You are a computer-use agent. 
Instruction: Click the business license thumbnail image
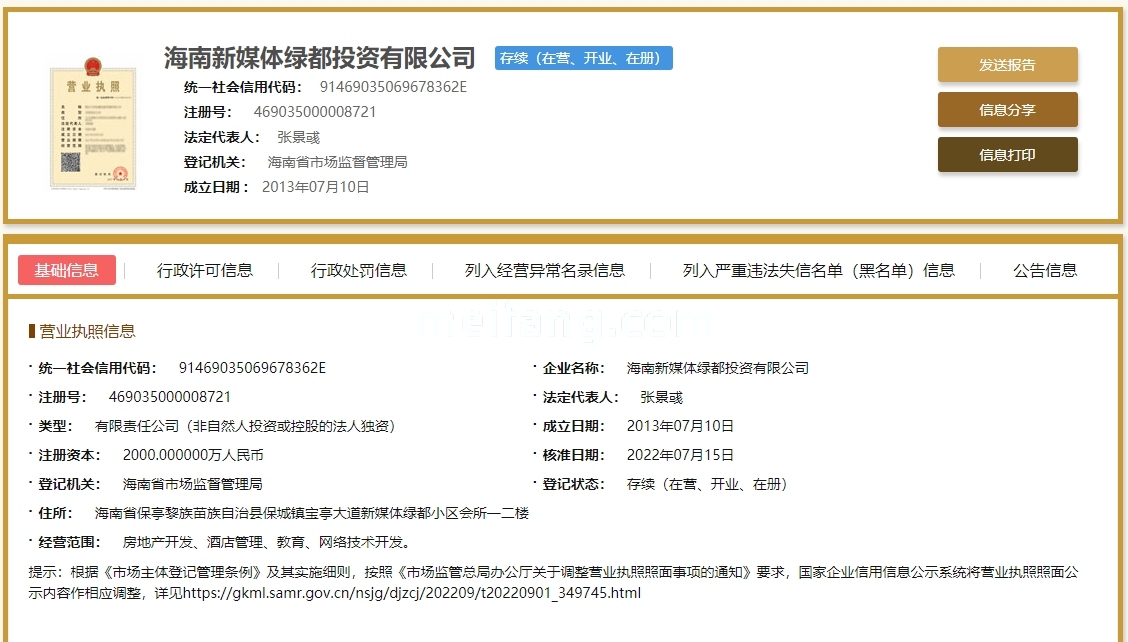93,125
